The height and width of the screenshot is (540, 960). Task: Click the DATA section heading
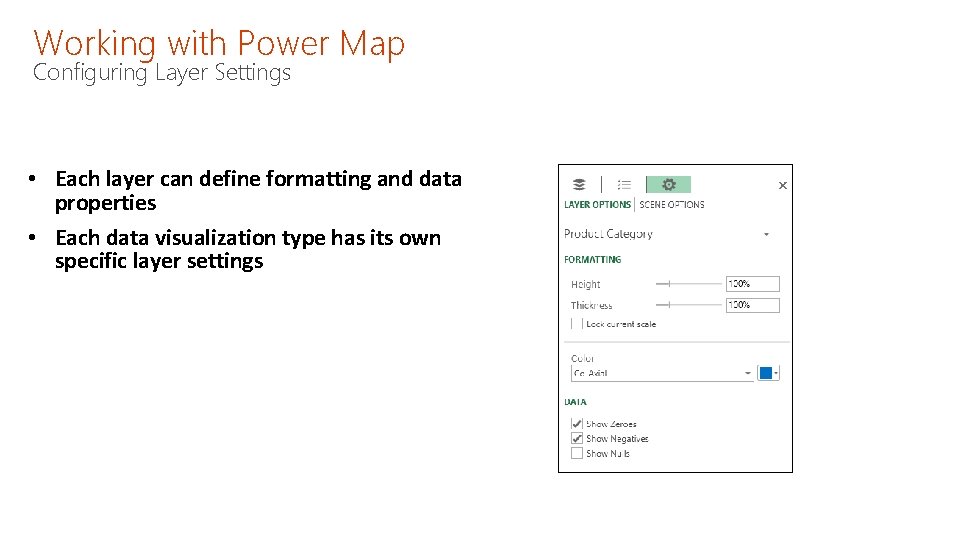575,402
